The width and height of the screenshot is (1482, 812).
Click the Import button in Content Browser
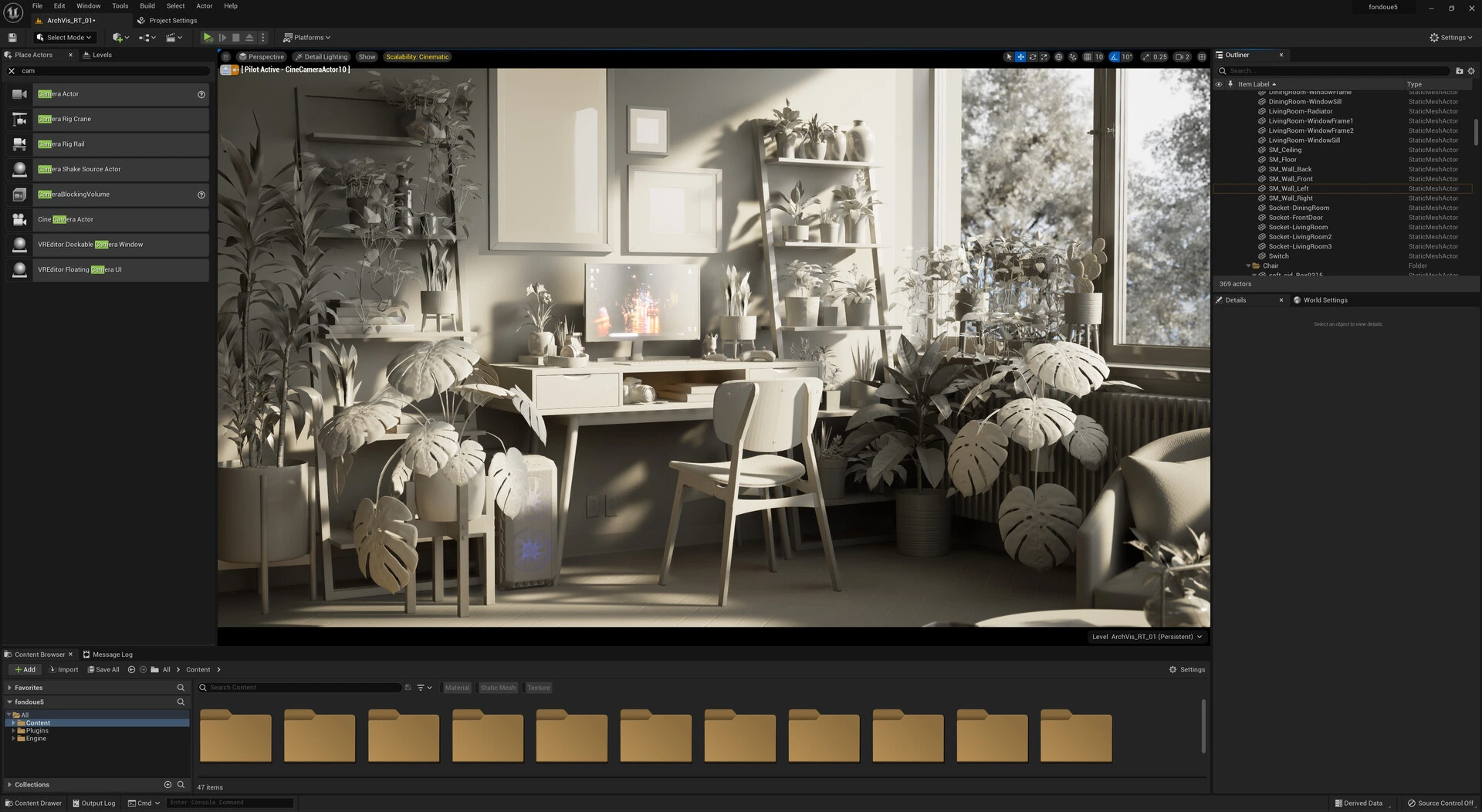(64, 670)
